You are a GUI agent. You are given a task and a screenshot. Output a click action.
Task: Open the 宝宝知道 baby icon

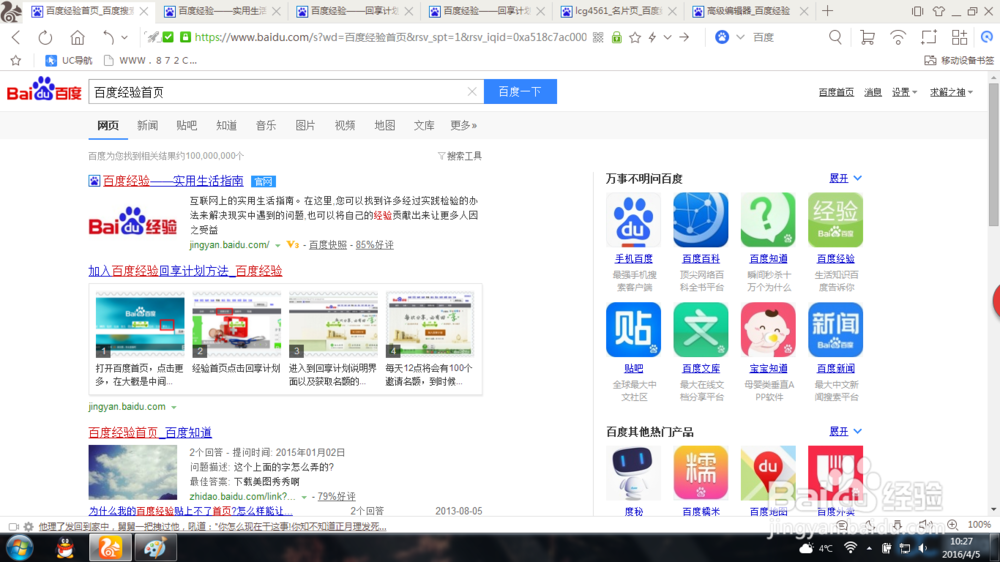click(768, 330)
